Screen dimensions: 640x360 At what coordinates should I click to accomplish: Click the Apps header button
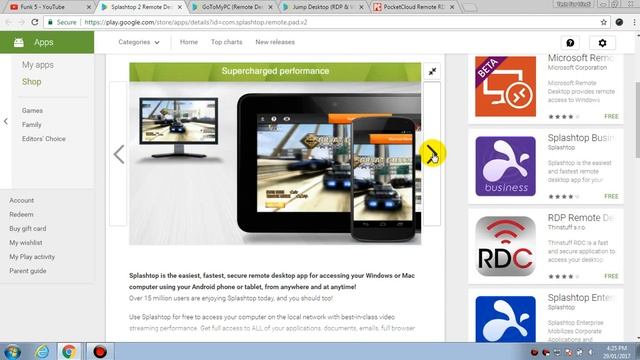coord(47,42)
